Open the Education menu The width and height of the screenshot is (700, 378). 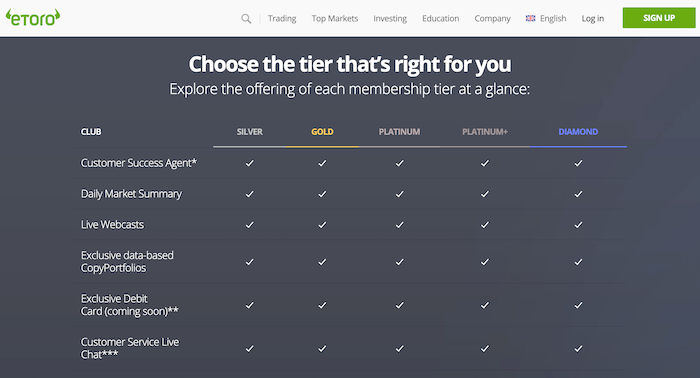tap(441, 18)
